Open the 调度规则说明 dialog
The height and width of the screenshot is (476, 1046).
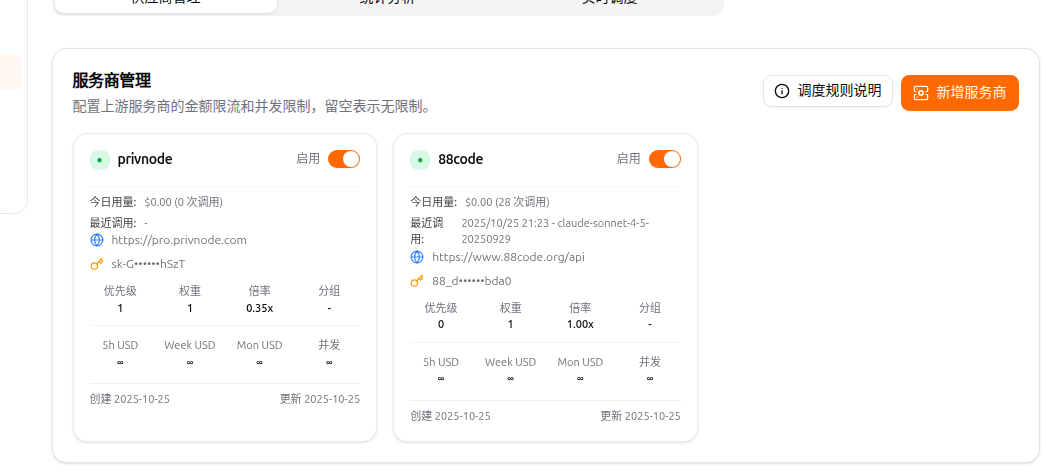[828, 91]
